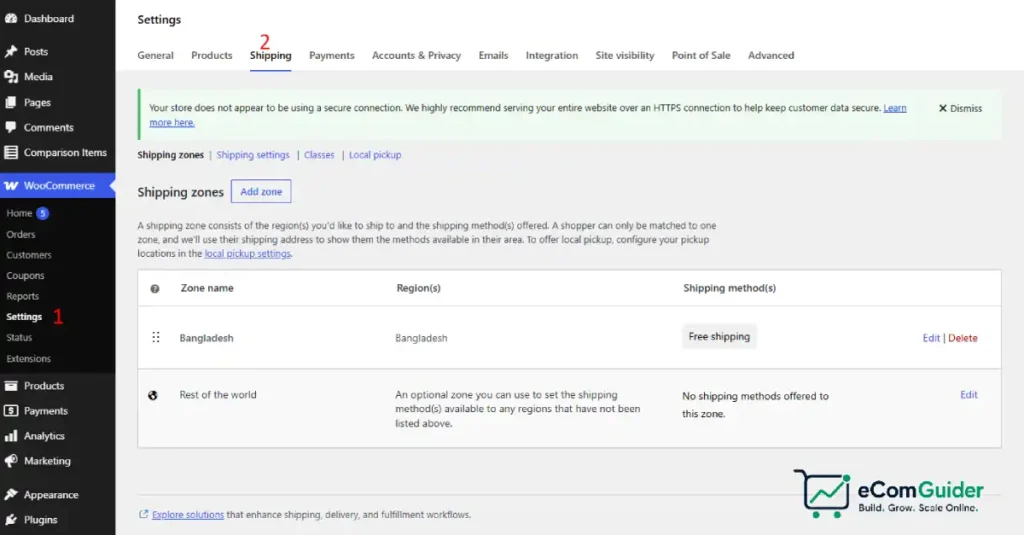
Task: Click the Region(s) column header
Action: tap(419, 288)
